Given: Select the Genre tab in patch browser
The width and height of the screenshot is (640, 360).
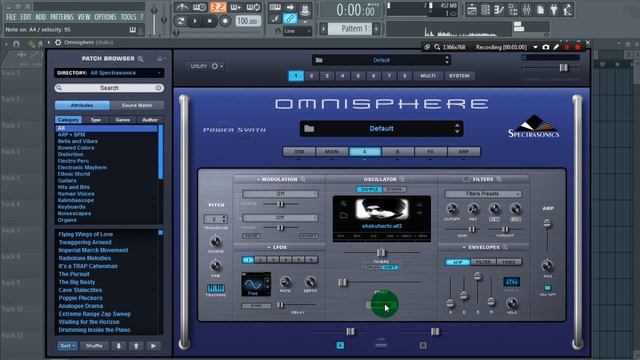Looking at the screenshot, I should (x=122, y=120).
